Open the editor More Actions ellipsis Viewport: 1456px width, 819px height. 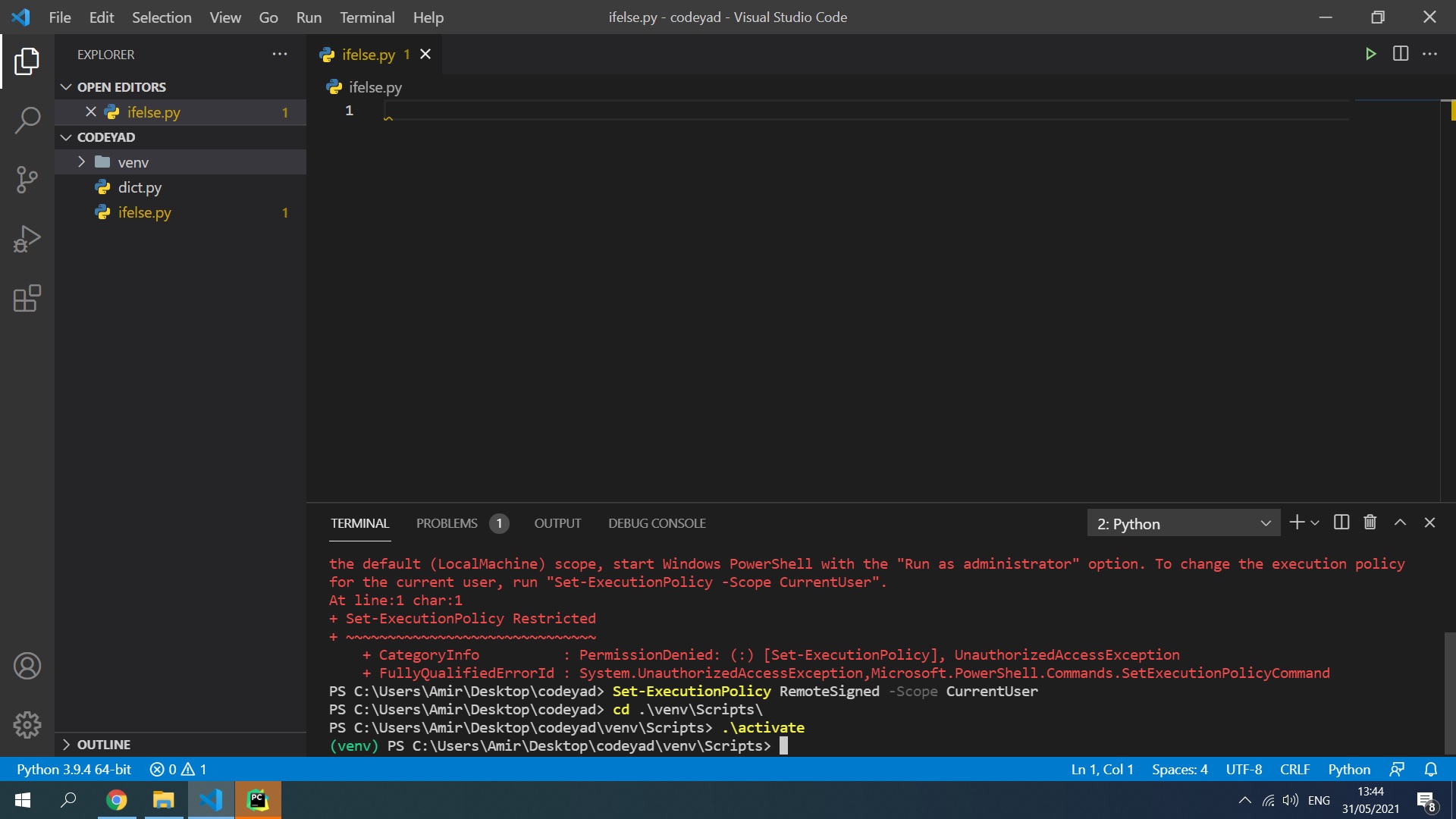coord(1430,54)
